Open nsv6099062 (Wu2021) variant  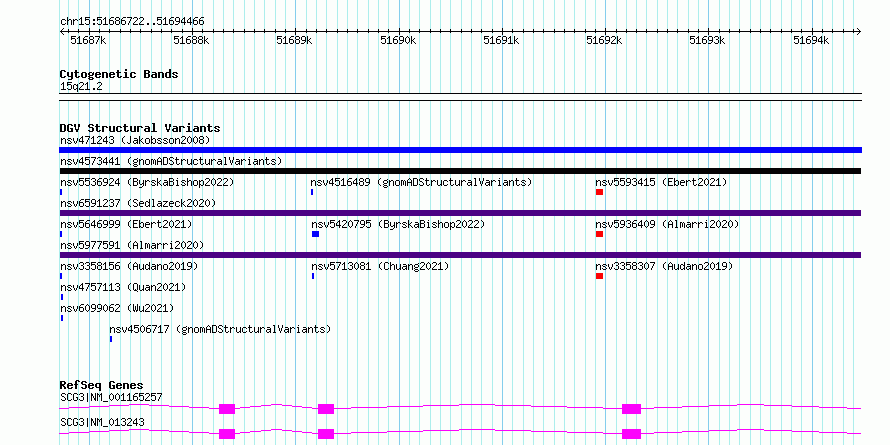point(117,308)
